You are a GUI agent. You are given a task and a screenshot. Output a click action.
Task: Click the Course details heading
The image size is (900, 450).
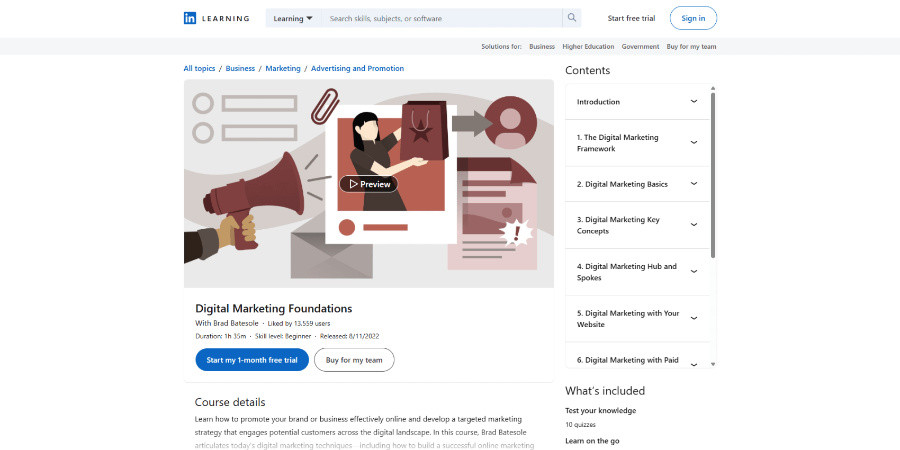230,402
